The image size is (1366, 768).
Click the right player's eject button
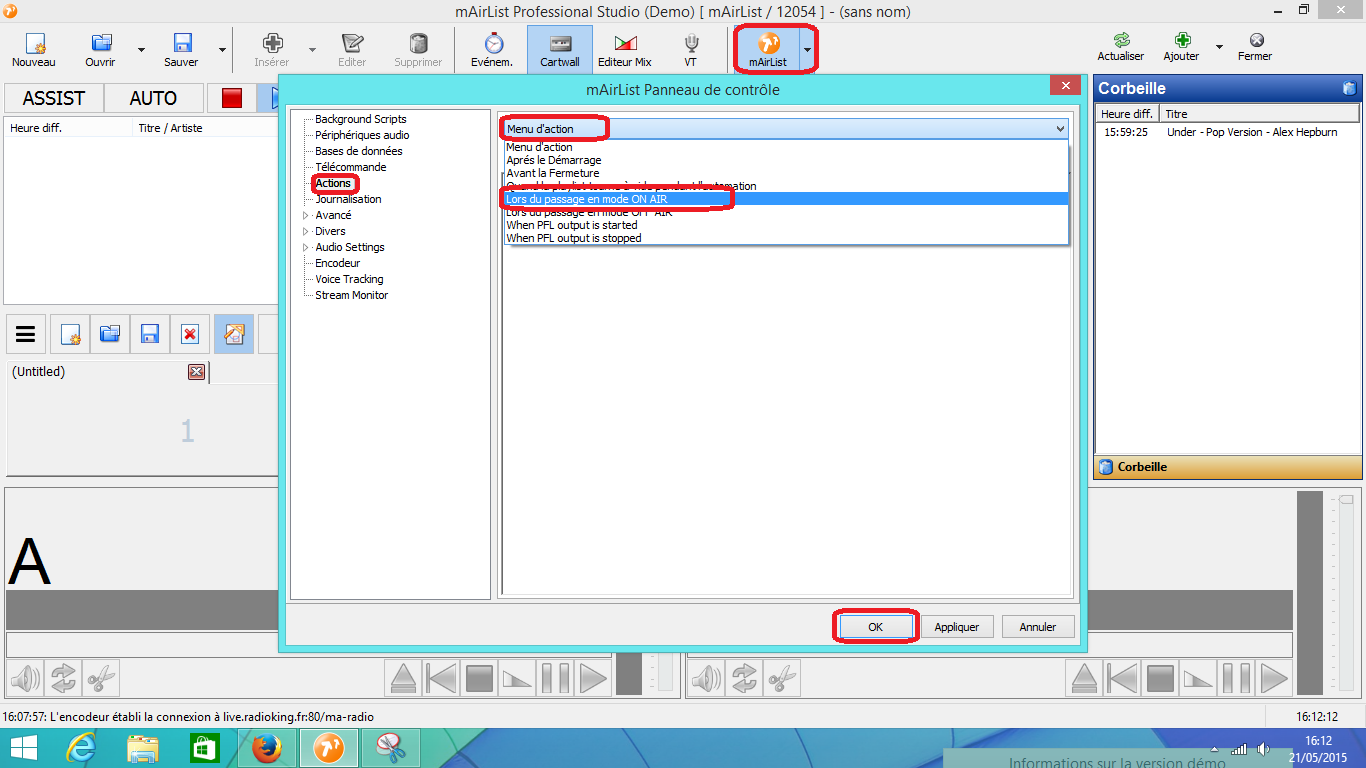coord(1084,679)
